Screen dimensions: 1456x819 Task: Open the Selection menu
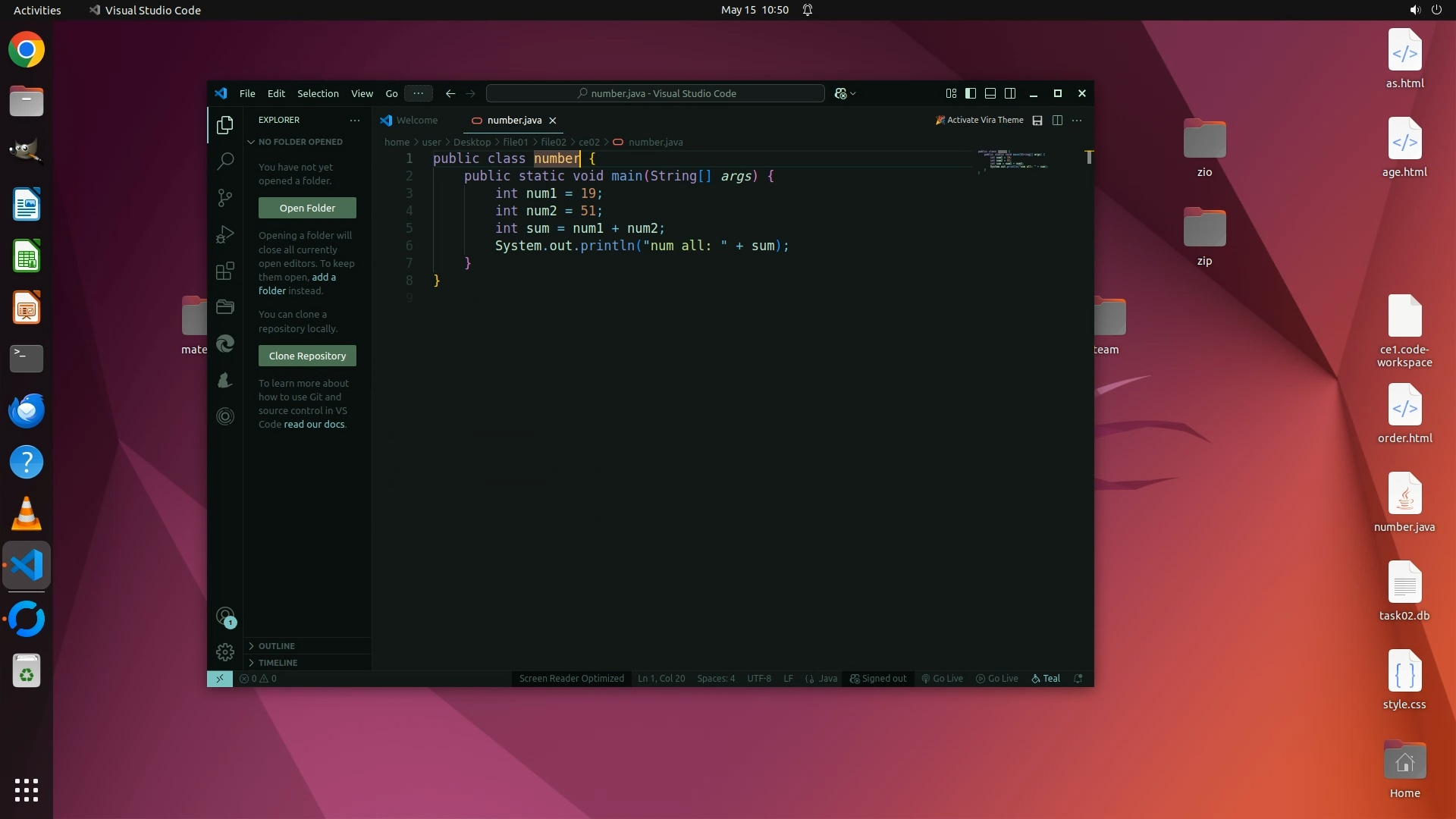318,93
